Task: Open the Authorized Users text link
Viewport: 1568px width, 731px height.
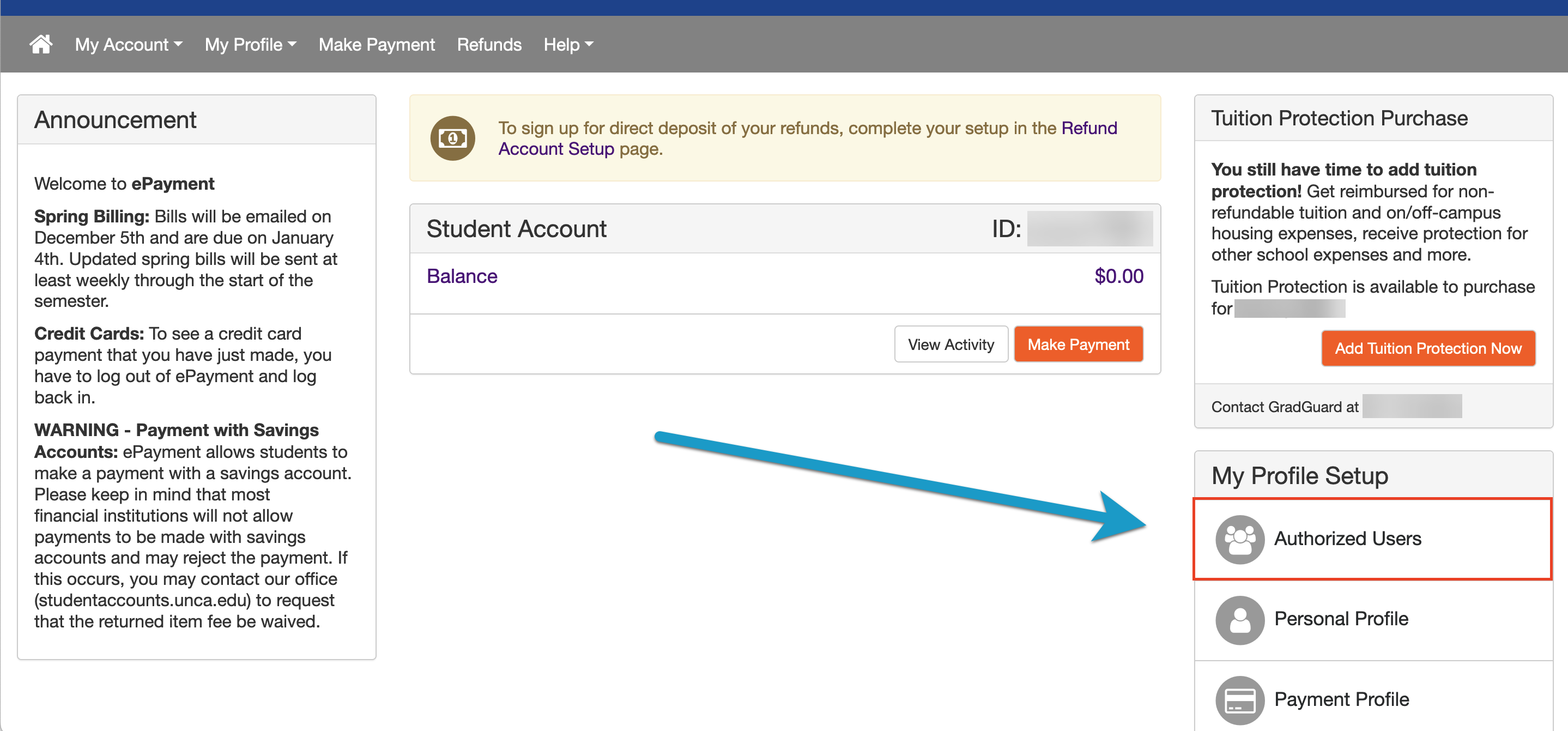Action: (1347, 539)
